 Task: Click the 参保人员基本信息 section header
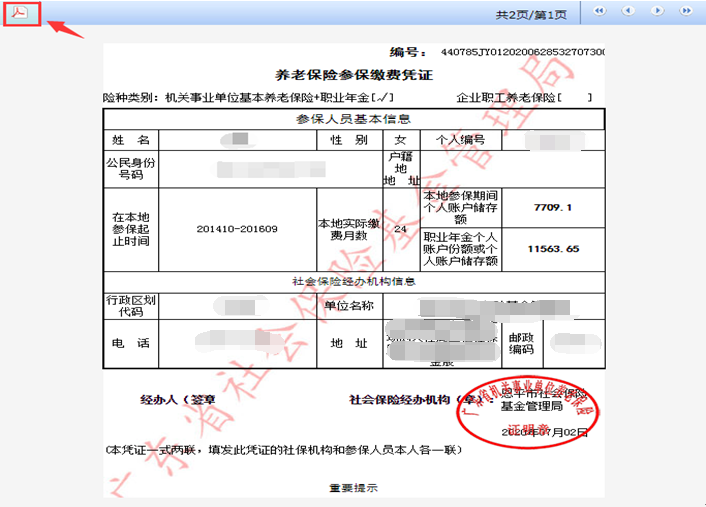tap(354, 119)
